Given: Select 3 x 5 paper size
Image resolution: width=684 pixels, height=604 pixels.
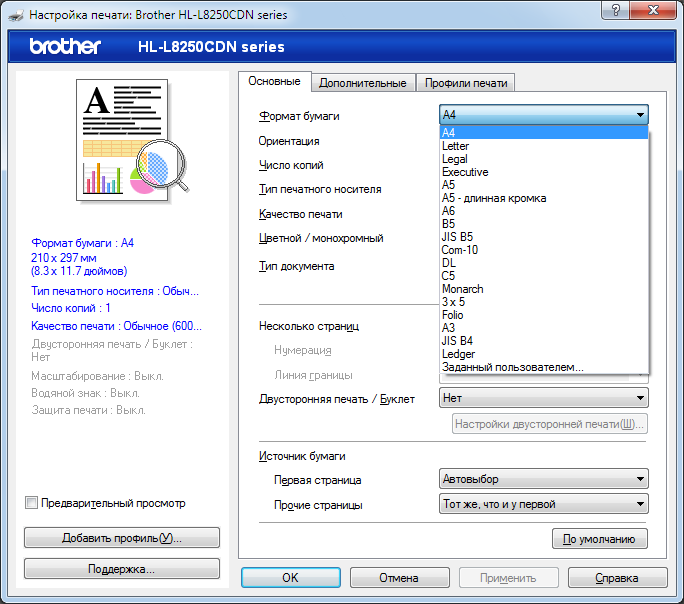Looking at the screenshot, I should pyautogui.click(x=544, y=302).
